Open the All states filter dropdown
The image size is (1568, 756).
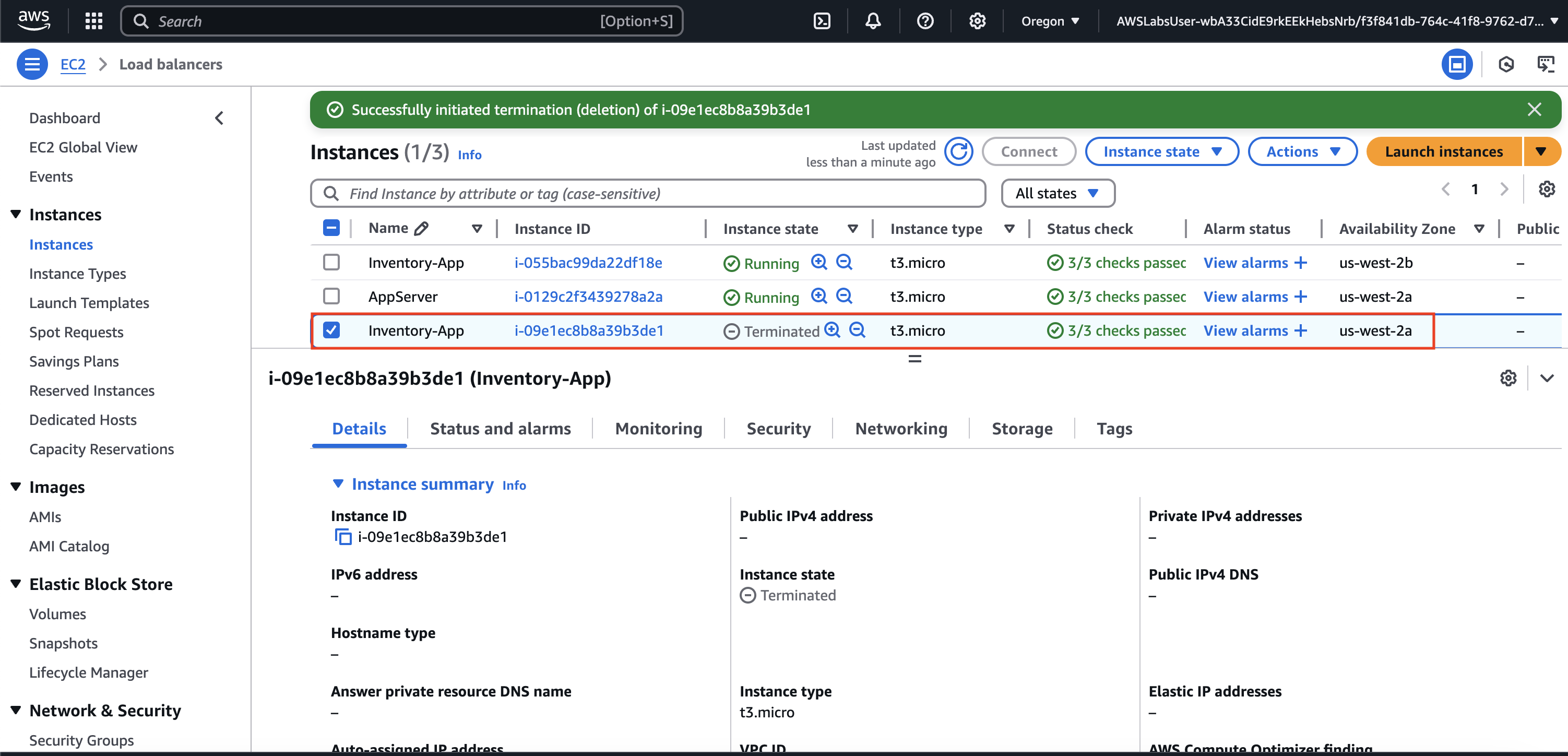(x=1058, y=194)
